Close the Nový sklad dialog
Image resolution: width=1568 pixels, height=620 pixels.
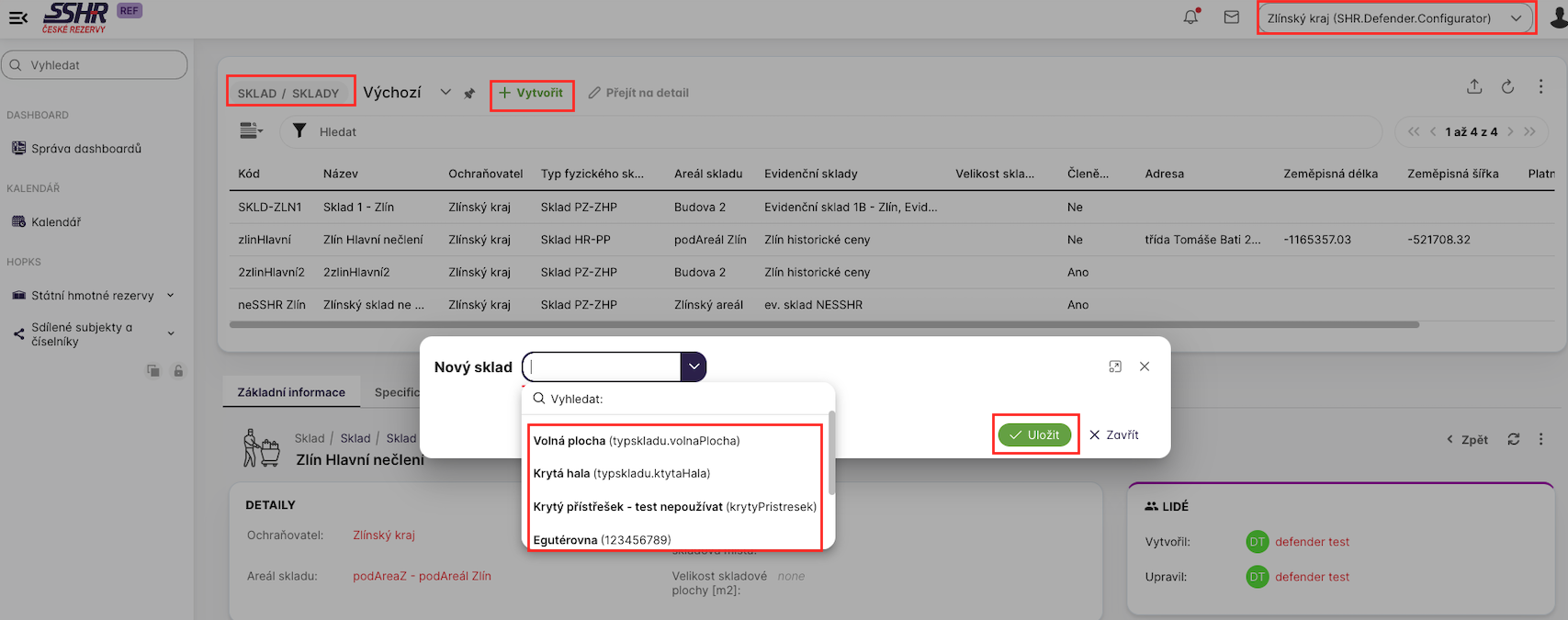point(1145,366)
